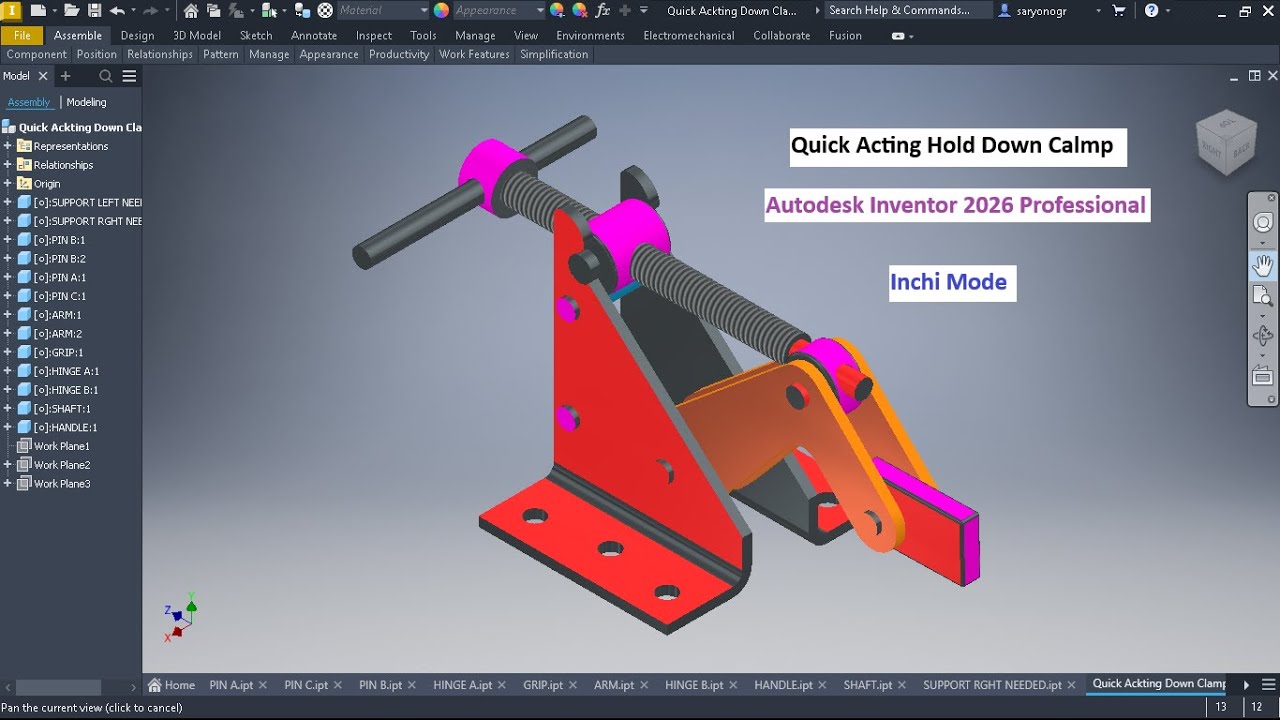The height and width of the screenshot is (720, 1280).
Task: Open the Component panel label
Action: (x=37, y=54)
